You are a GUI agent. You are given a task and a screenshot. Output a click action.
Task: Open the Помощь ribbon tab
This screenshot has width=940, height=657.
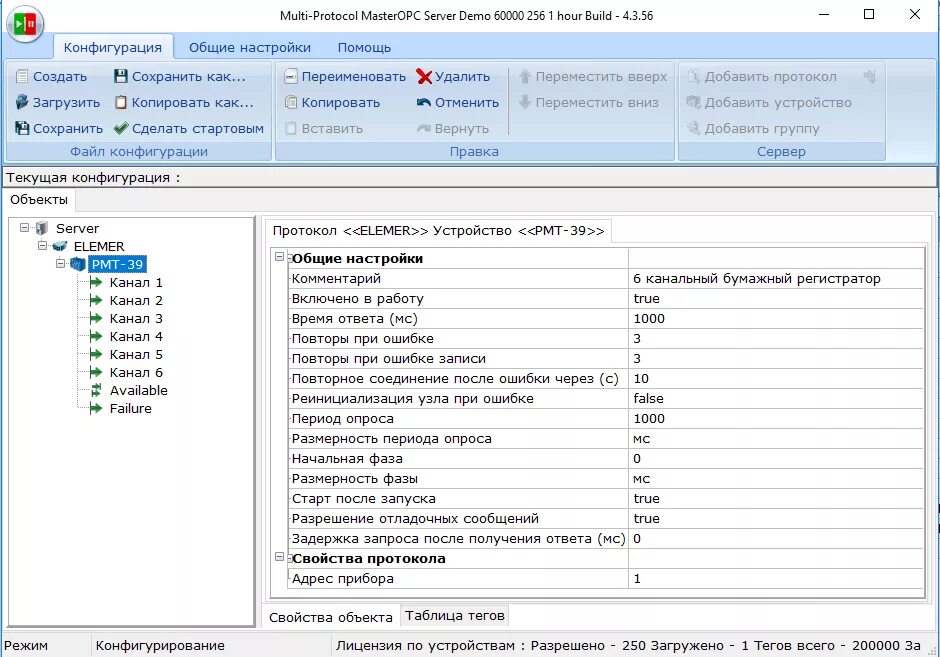[364, 47]
